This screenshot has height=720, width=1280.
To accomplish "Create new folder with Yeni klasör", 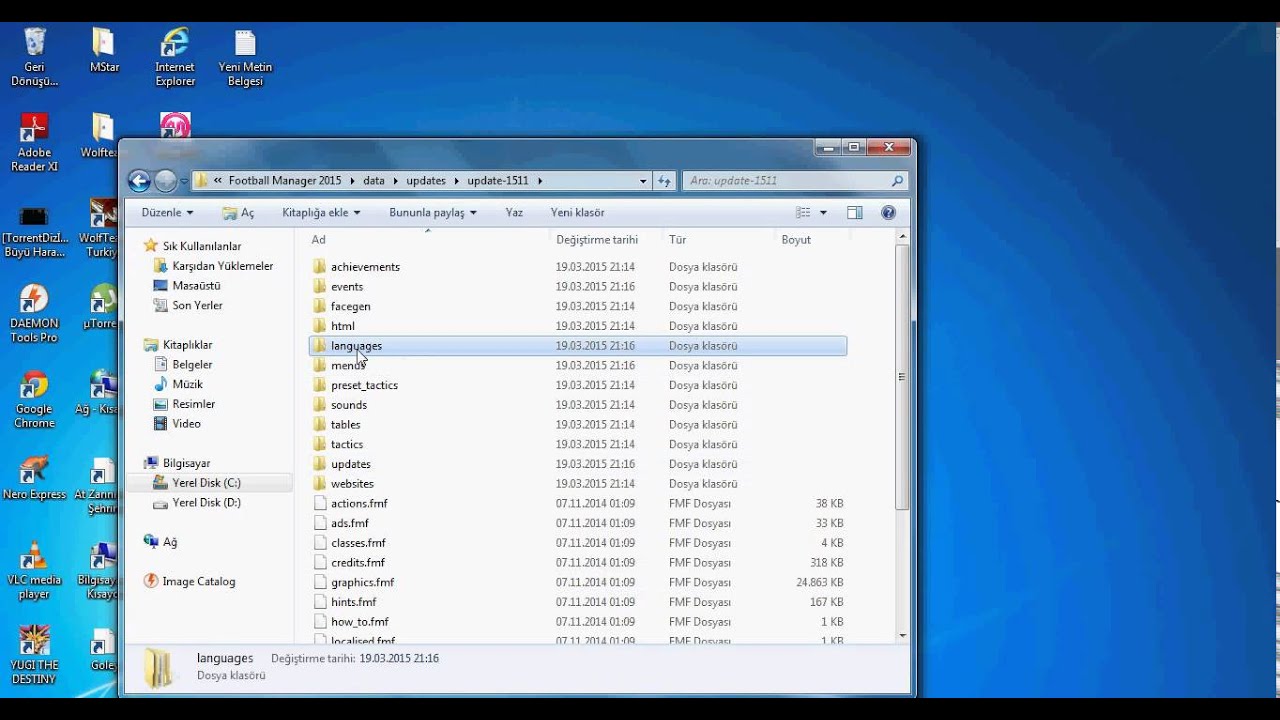I will click(x=577, y=213).
